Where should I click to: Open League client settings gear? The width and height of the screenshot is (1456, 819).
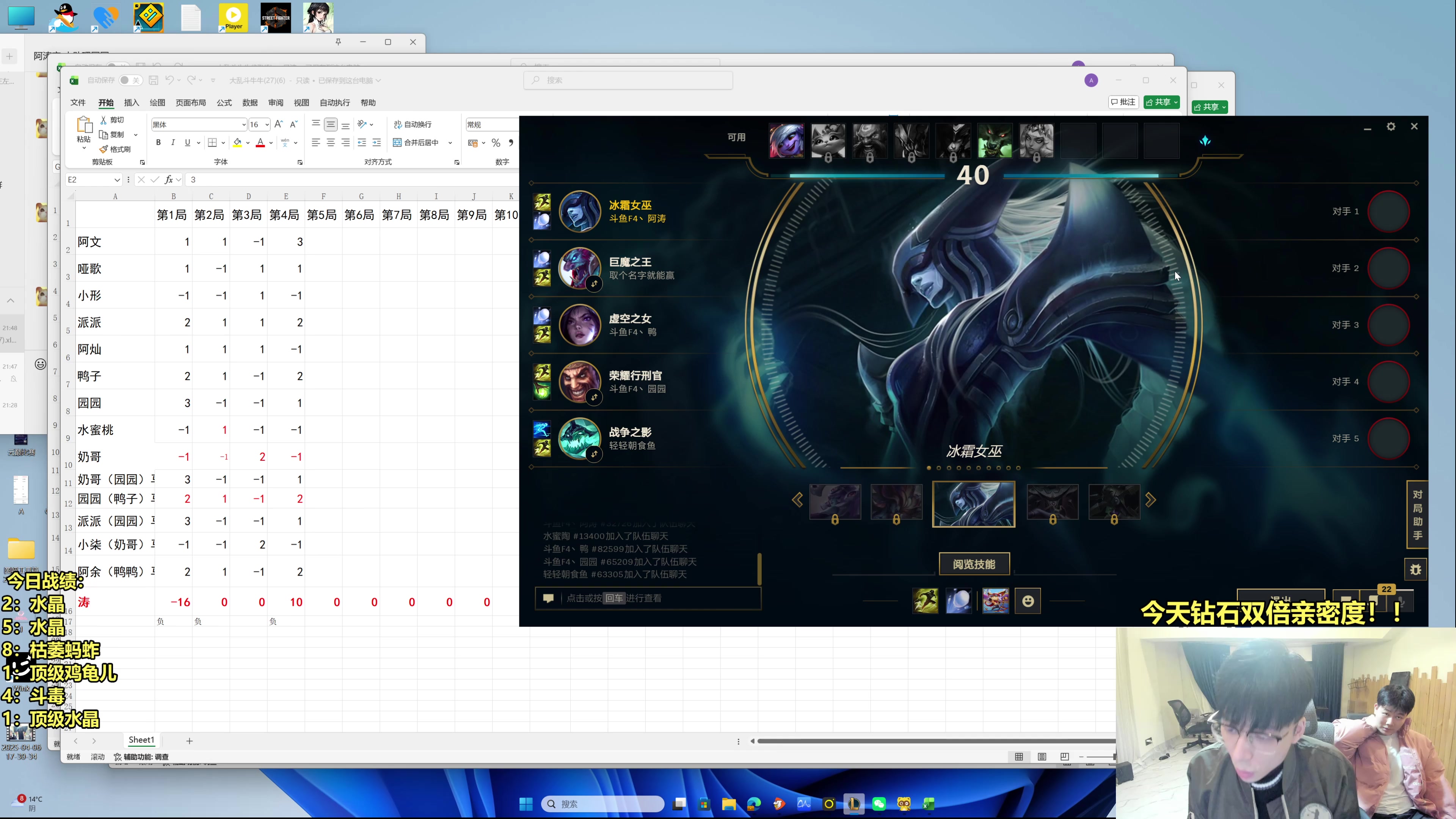click(1391, 127)
